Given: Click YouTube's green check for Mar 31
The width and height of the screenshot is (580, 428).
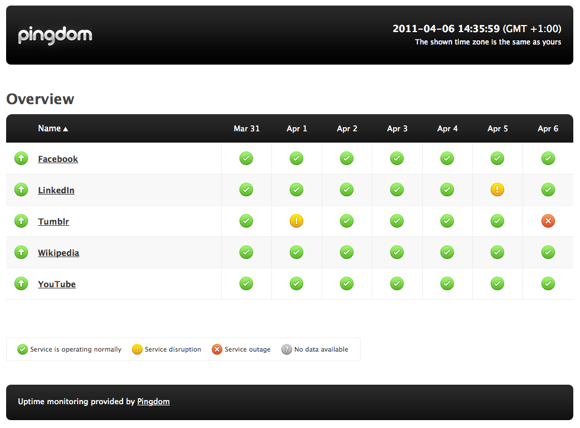Looking at the screenshot, I should click(x=246, y=284).
